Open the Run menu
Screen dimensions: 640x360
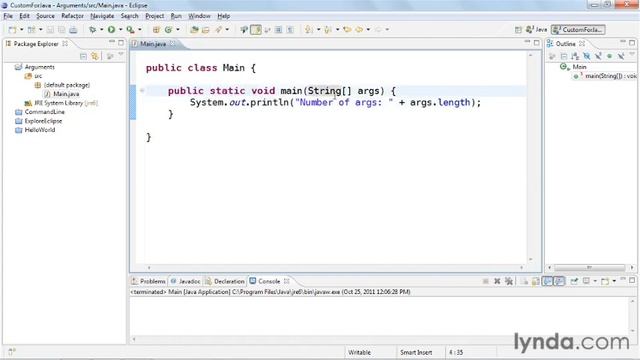point(176,16)
